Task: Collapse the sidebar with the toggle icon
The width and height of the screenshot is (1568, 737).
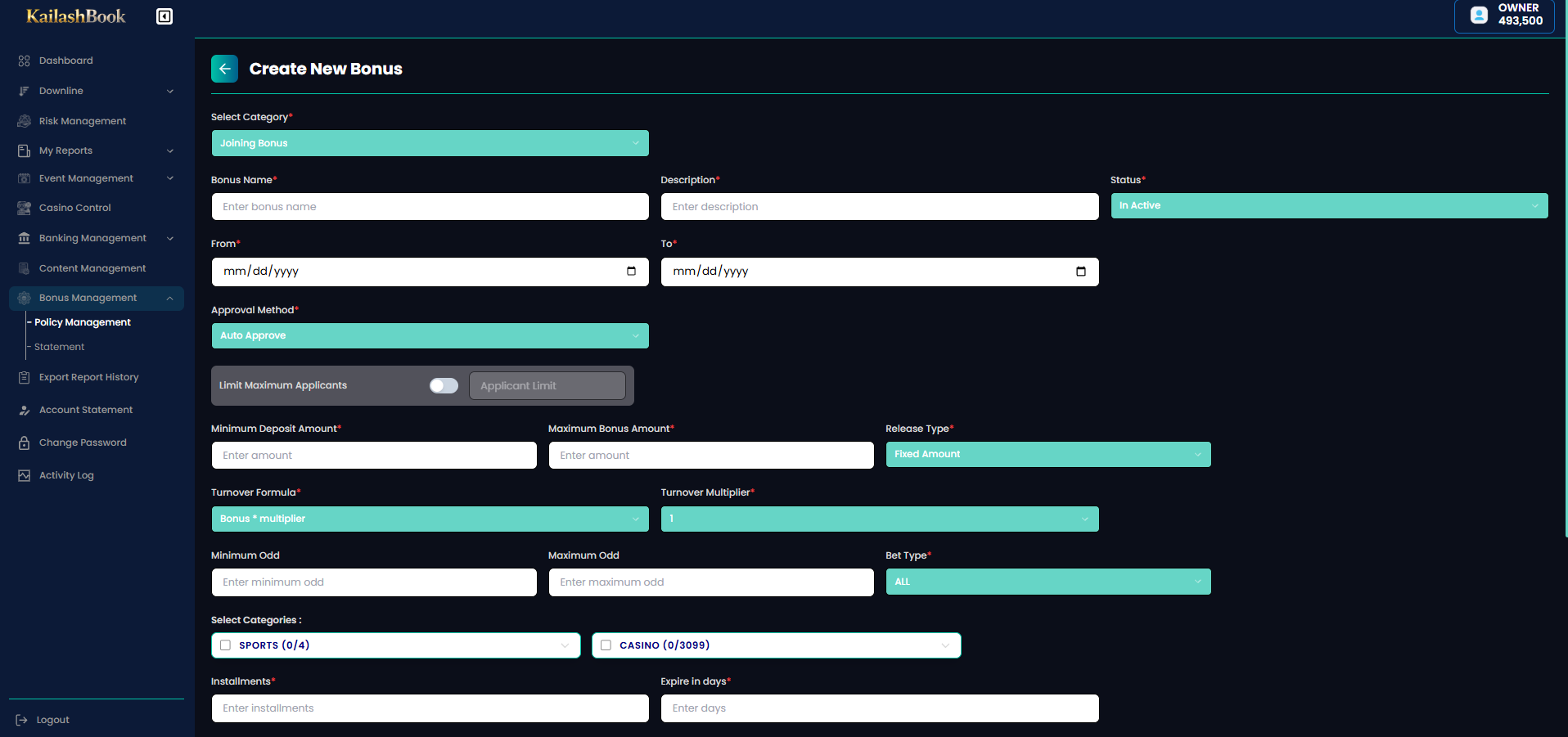Action: (x=164, y=16)
